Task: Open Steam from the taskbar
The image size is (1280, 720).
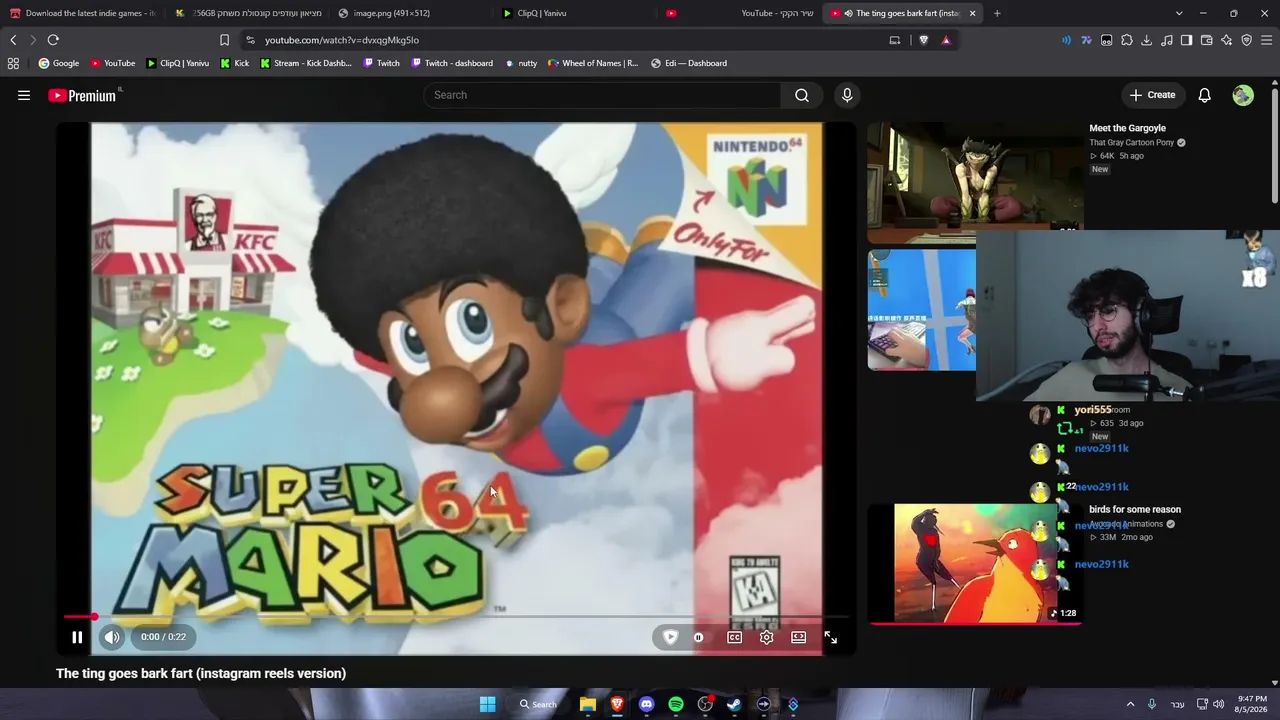Action: pyautogui.click(x=734, y=704)
